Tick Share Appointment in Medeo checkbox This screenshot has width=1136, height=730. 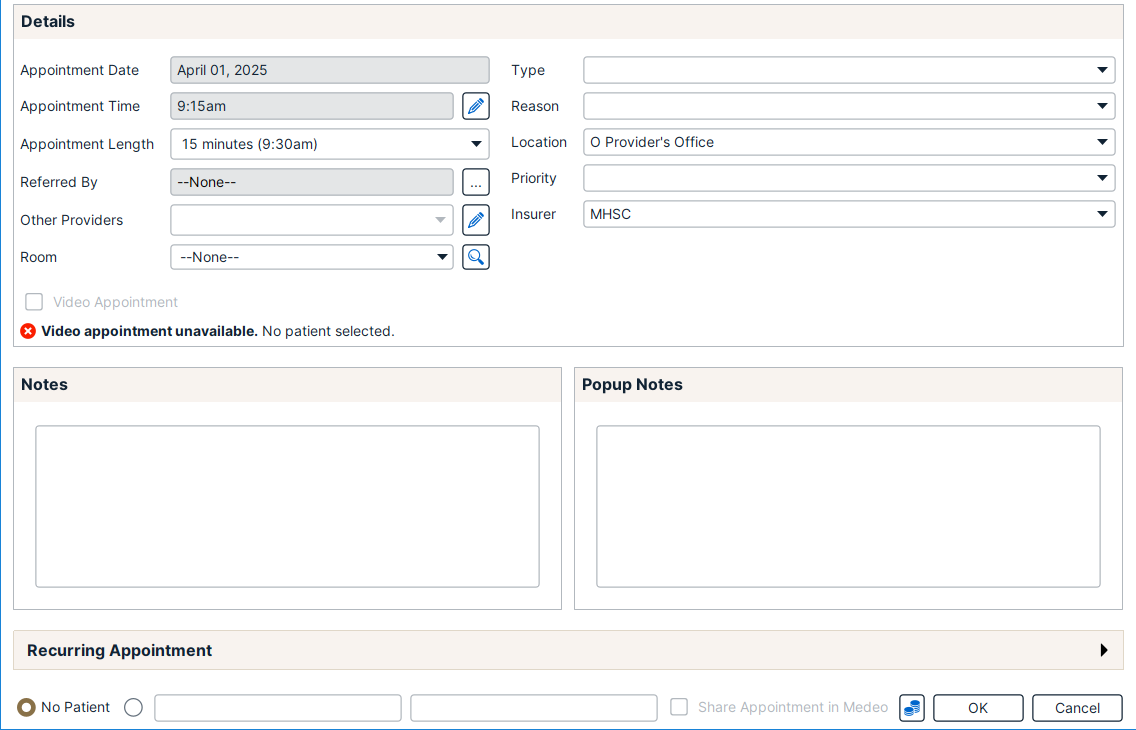point(679,707)
